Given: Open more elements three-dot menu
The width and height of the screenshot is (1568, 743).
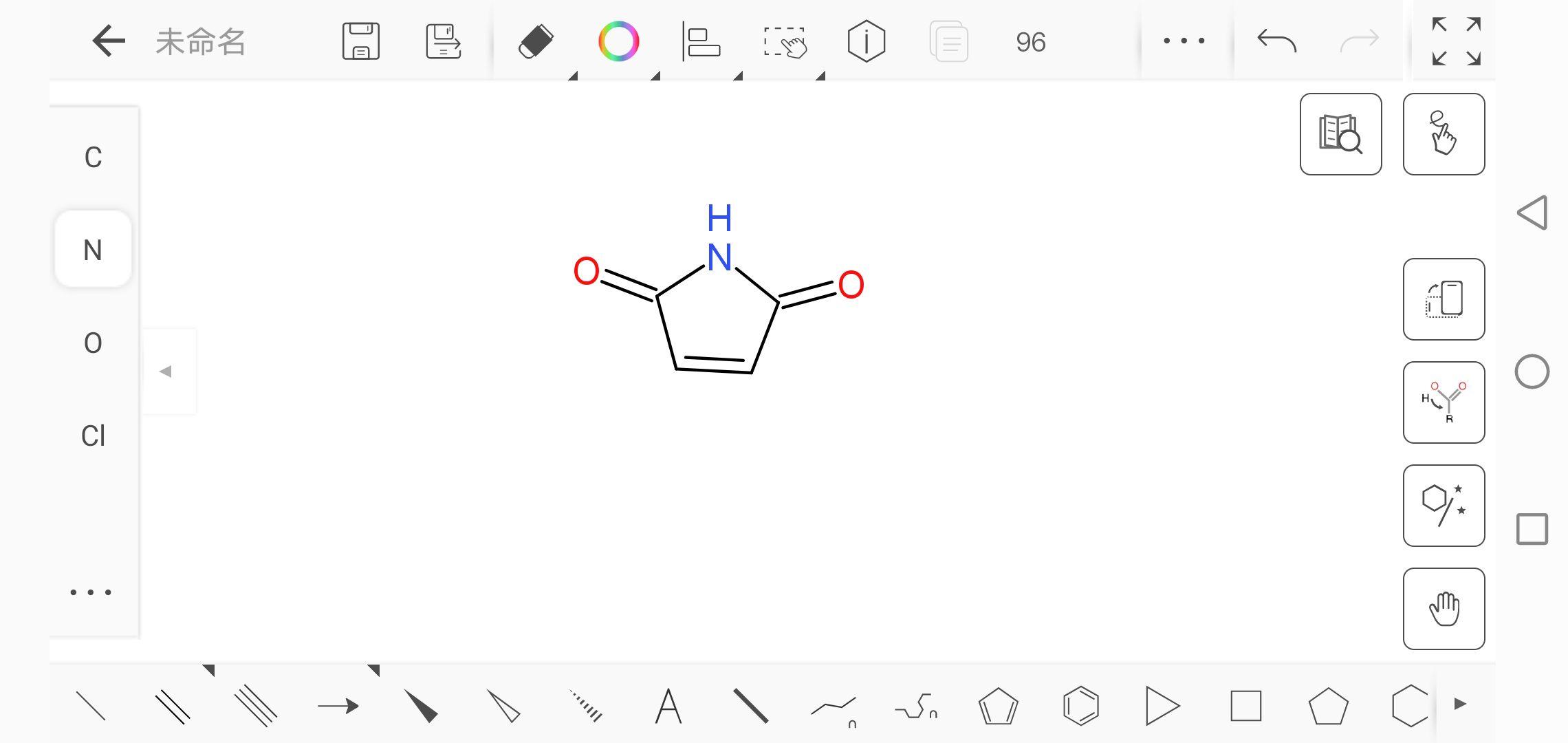Looking at the screenshot, I should [x=91, y=592].
